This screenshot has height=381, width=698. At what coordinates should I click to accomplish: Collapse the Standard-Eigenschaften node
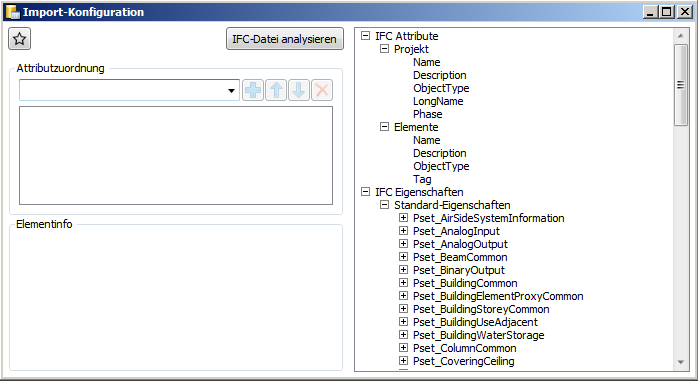[384, 205]
